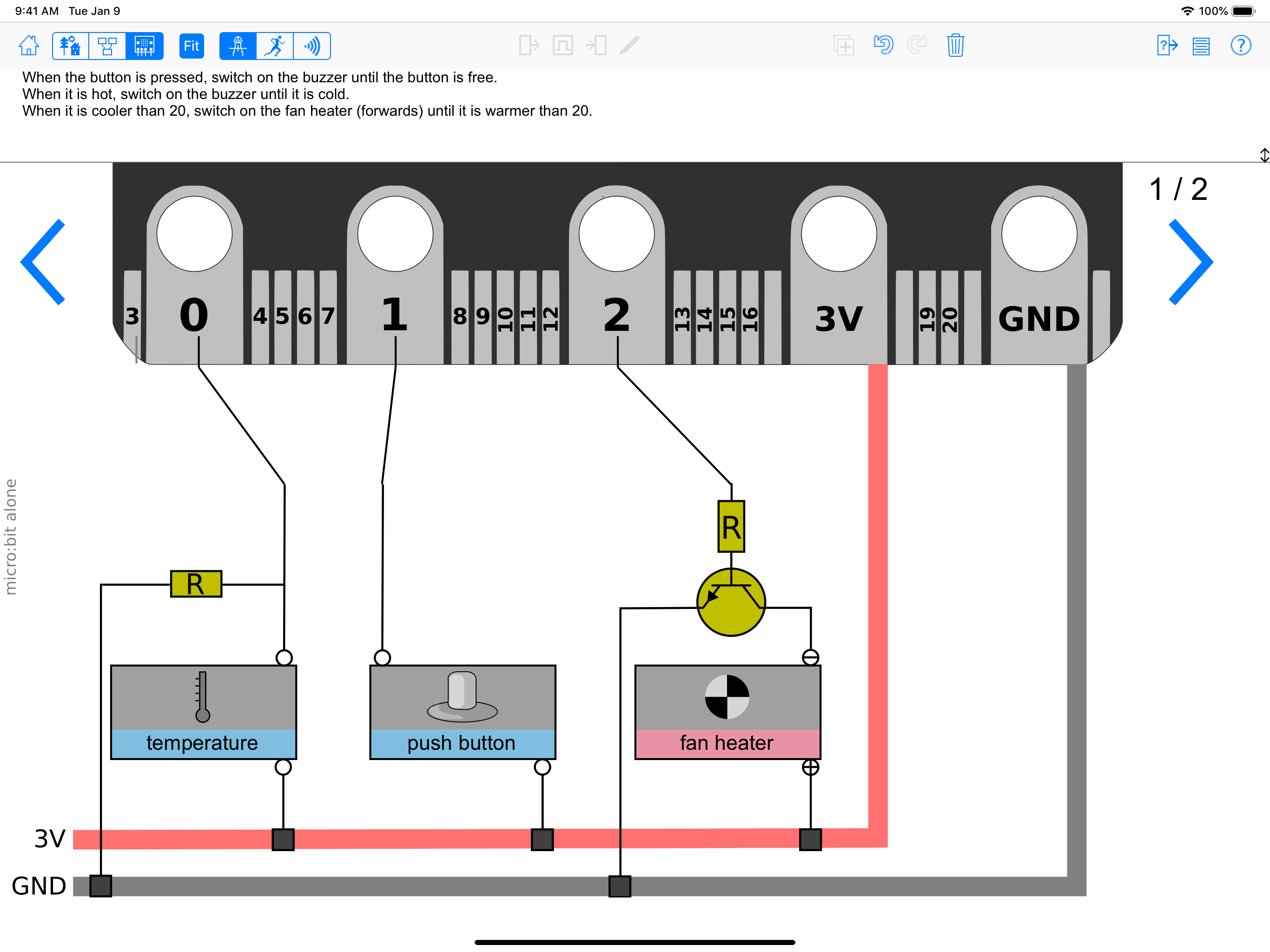Open the question-arrow export icon
Screen dimensions: 1270x952
coord(1167,46)
